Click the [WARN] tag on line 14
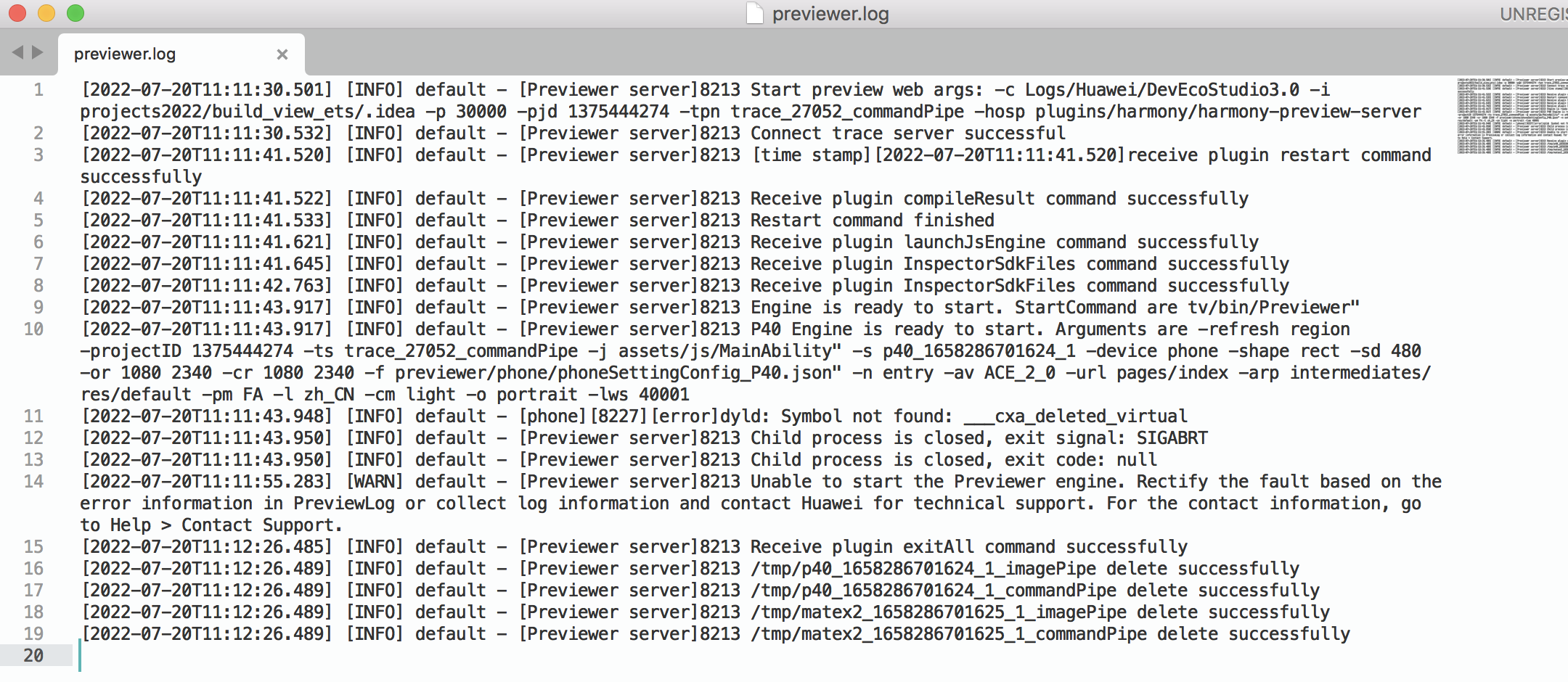Viewport: 1568px width, 682px height. (375, 482)
